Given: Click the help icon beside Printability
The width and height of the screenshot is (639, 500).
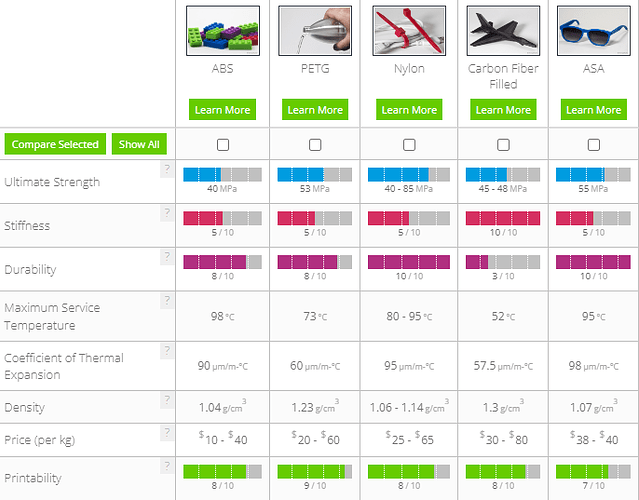Looking at the screenshot, I should point(167,466).
